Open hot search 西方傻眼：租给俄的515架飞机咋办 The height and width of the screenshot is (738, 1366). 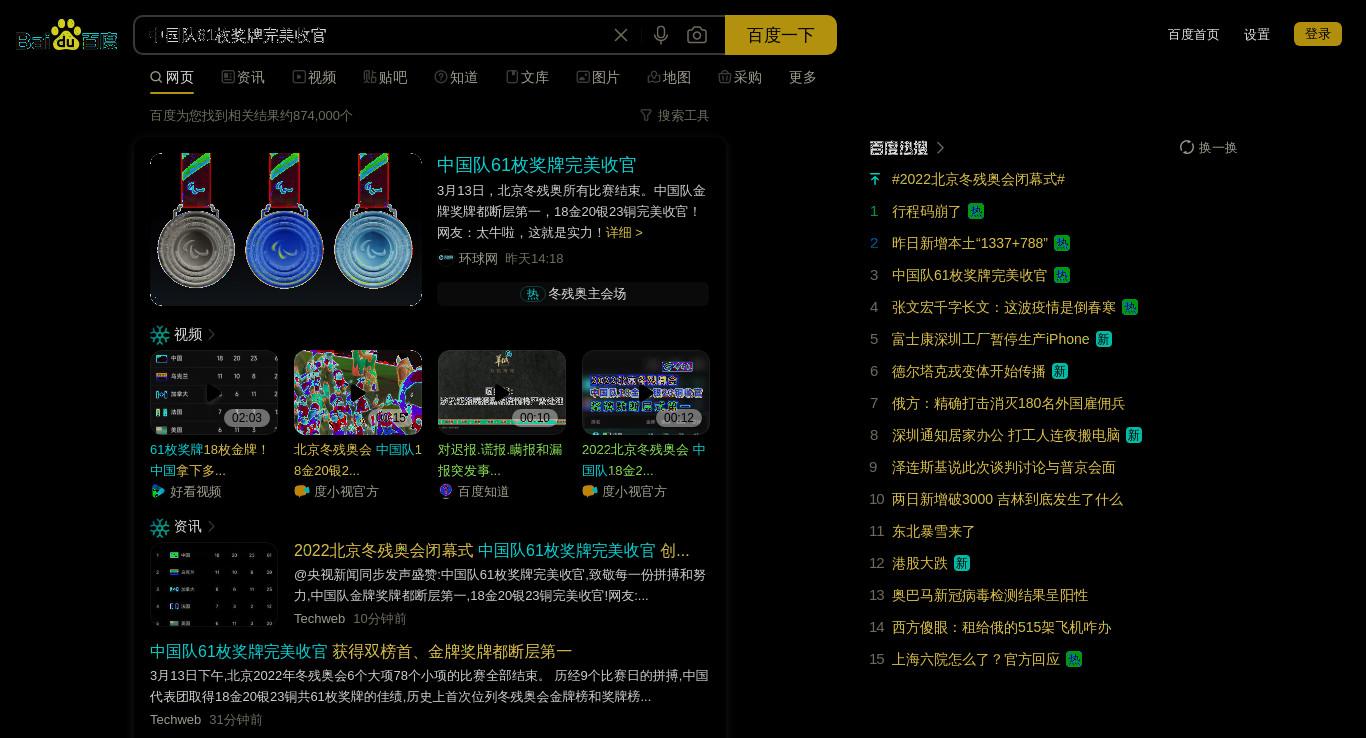point(1001,627)
